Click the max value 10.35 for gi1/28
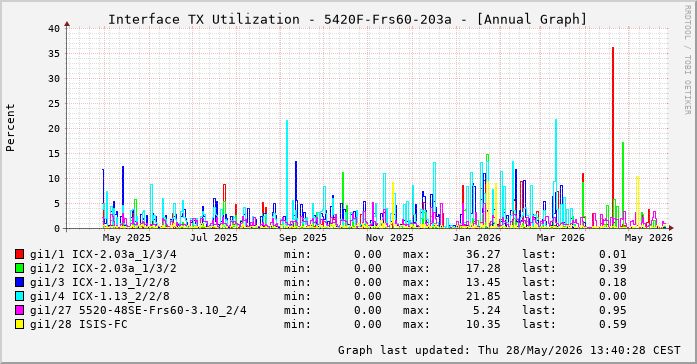Image resolution: width=697 pixels, height=364 pixels. [483, 324]
